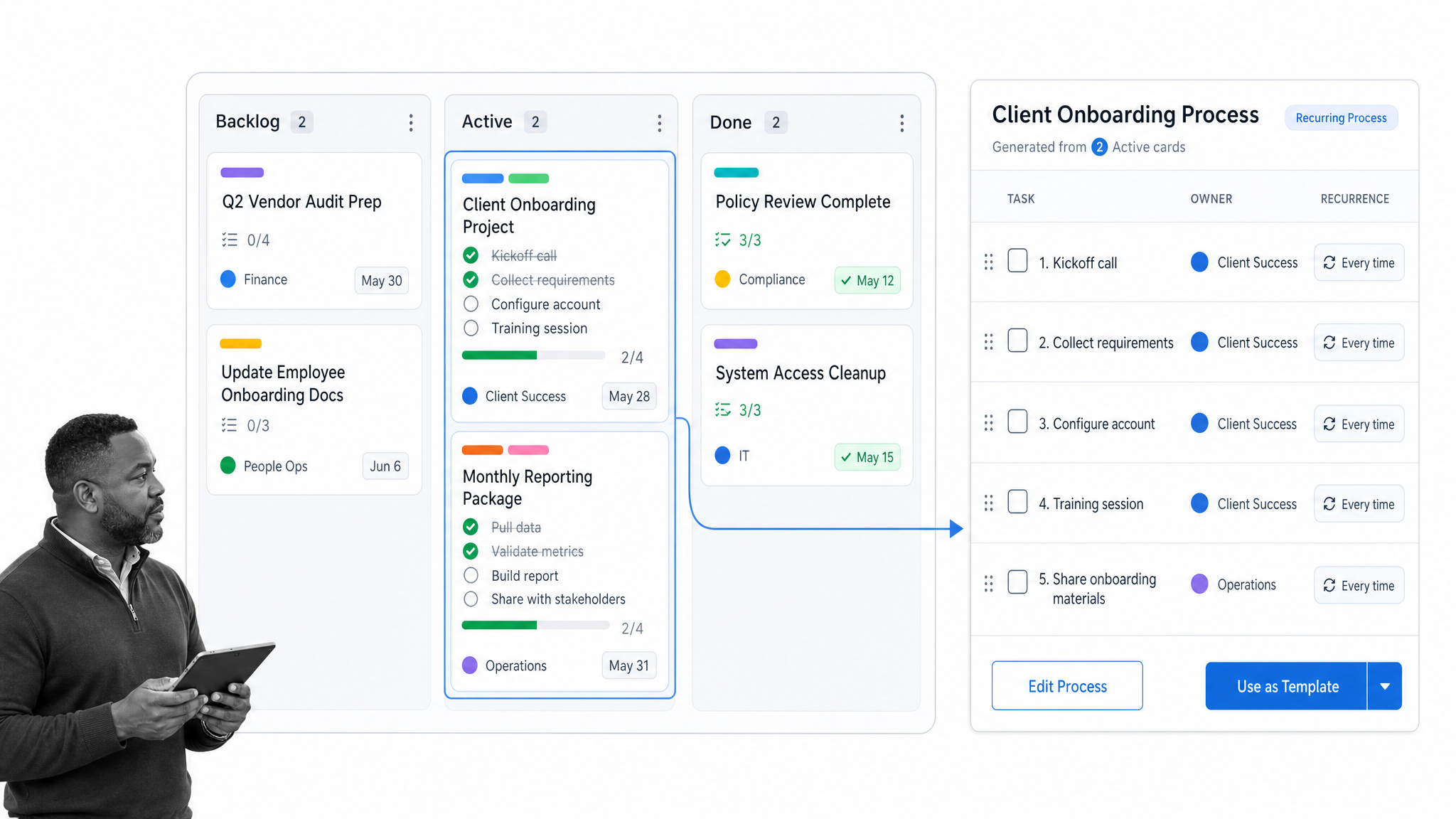Change recurrence for Share onboarding materials row
The image size is (1456, 819).
(x=1359, y=586)
